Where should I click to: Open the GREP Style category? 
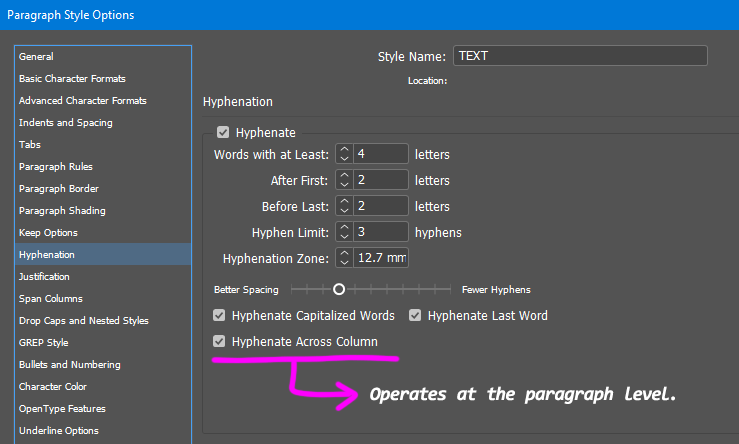(43, 343)
